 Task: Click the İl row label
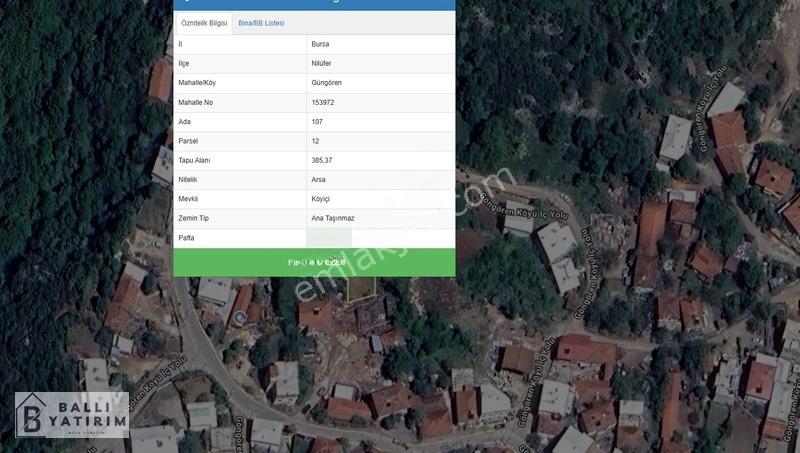point(180,44)
